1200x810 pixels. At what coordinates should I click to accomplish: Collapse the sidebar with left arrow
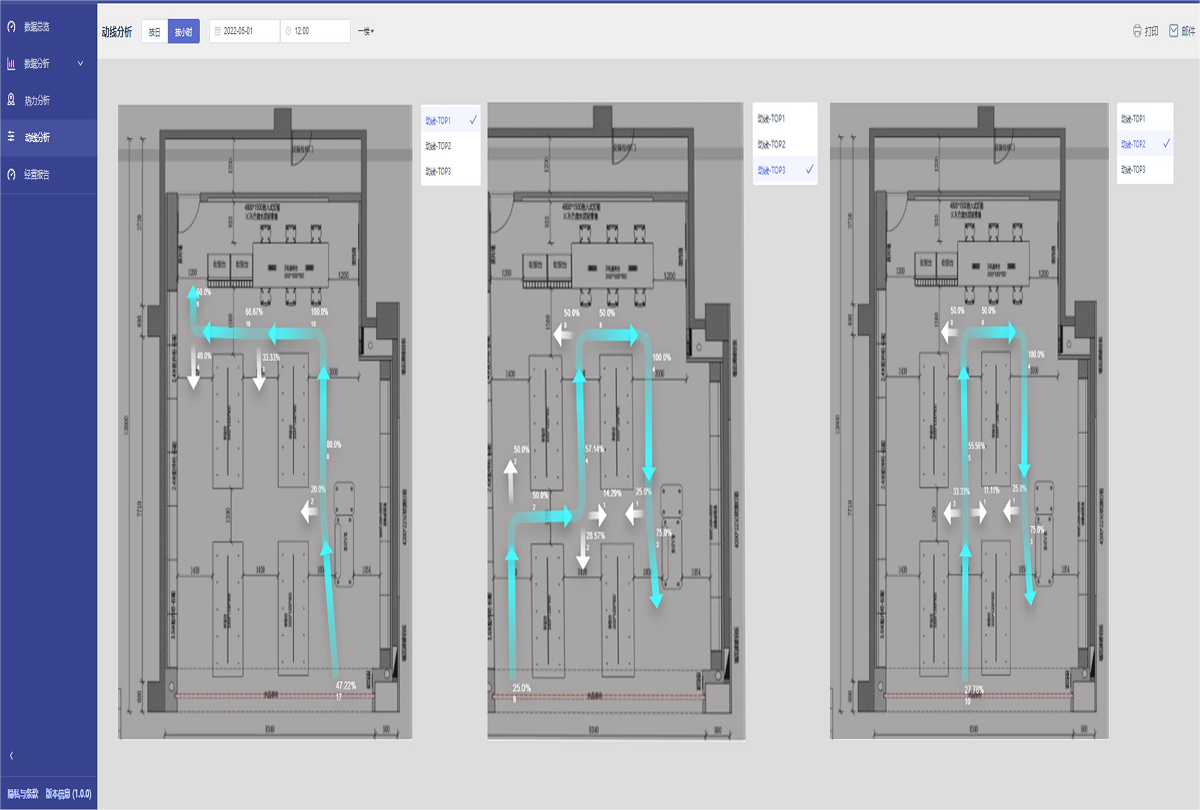click(x=12, y=755)
